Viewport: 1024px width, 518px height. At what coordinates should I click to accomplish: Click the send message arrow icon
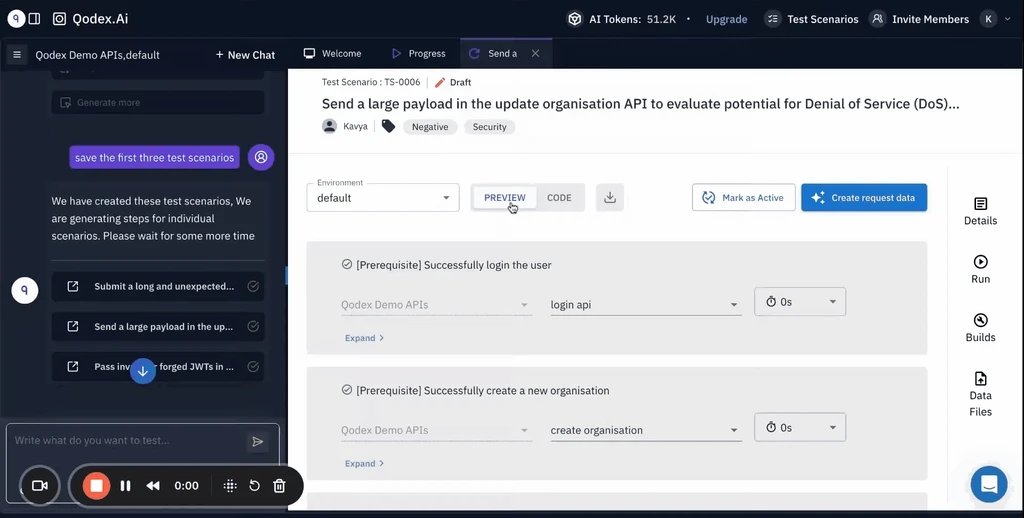pos(257,441)
